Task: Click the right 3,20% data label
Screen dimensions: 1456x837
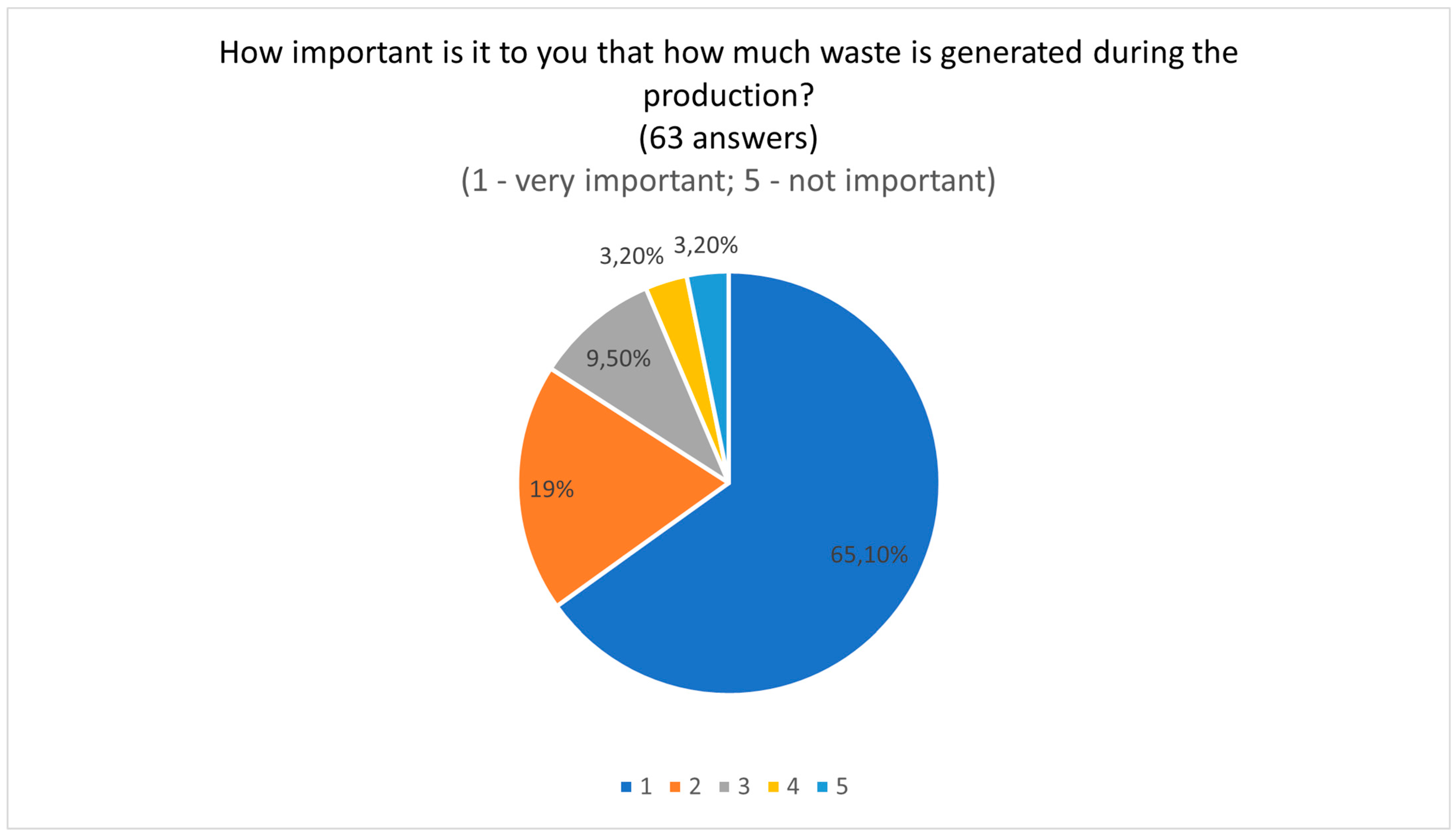Action: point(705,245)
